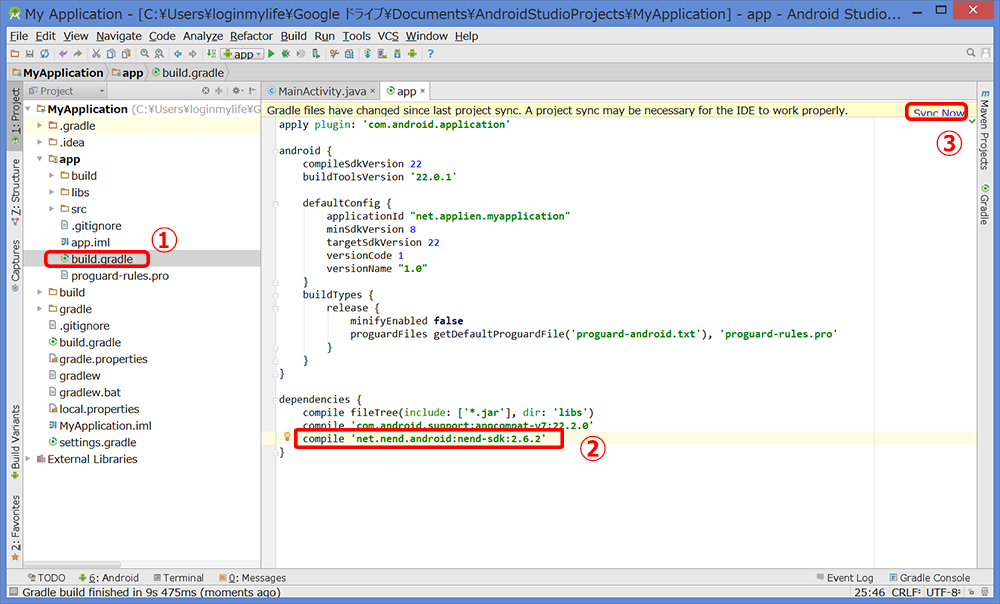Click the Attach debugger to process icon
Image resolution: width=1000 pixels, height=604 pixels.
pos(316,54)
